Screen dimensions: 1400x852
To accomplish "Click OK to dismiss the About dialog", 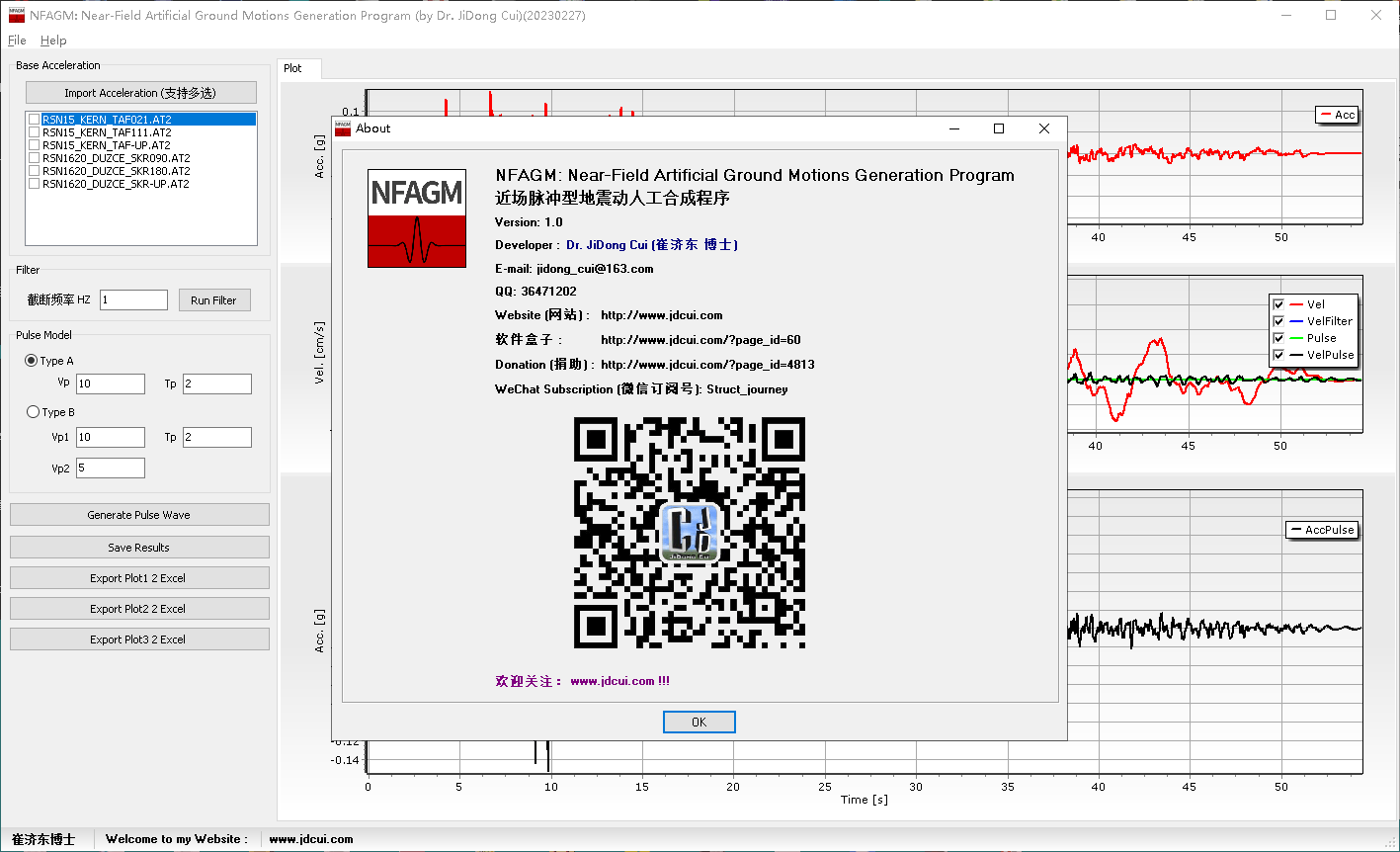I will click(700, 722).
